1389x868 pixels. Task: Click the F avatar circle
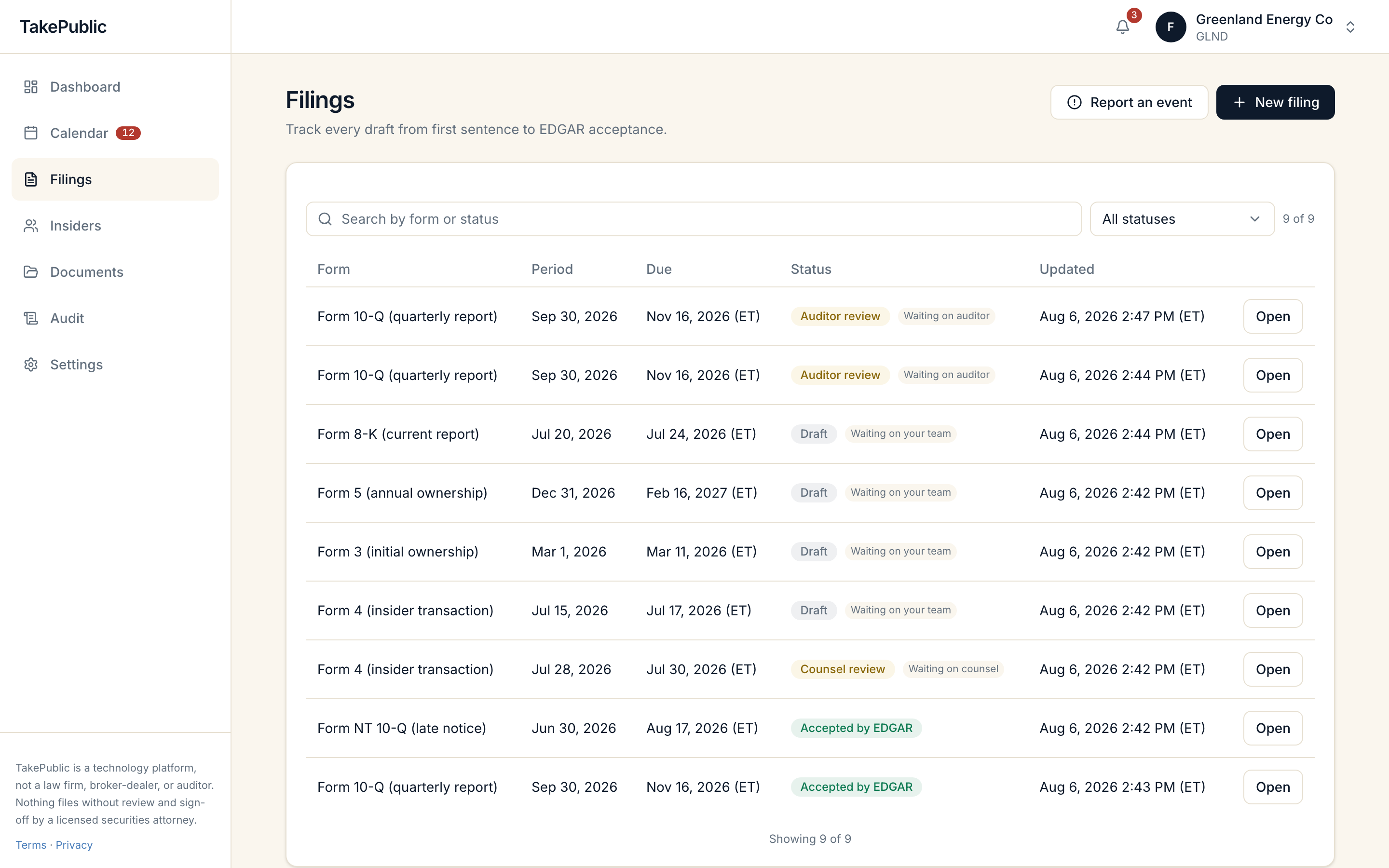(x=1171, y=27)
